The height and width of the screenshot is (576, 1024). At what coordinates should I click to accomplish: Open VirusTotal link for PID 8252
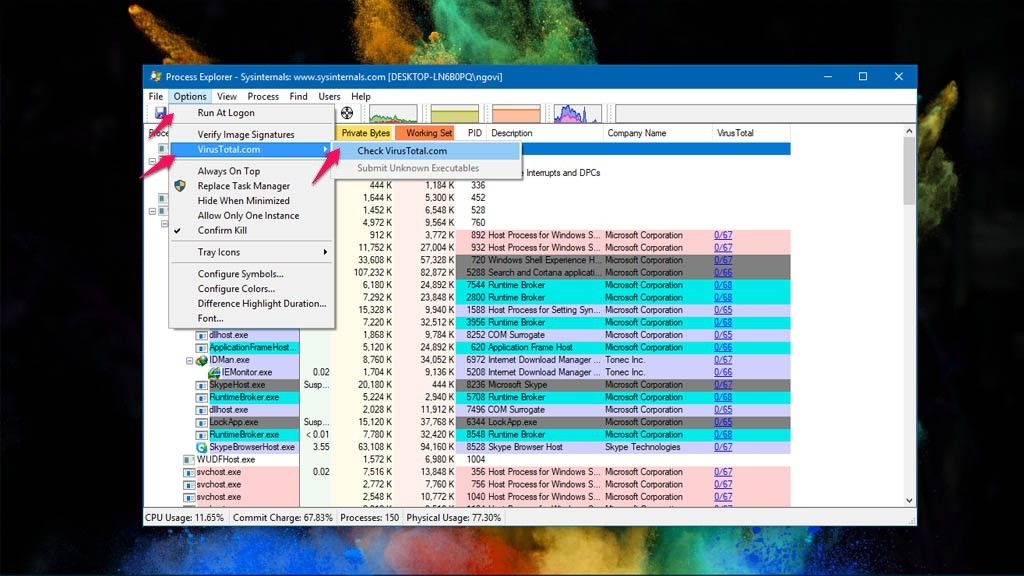pos(723,335)
